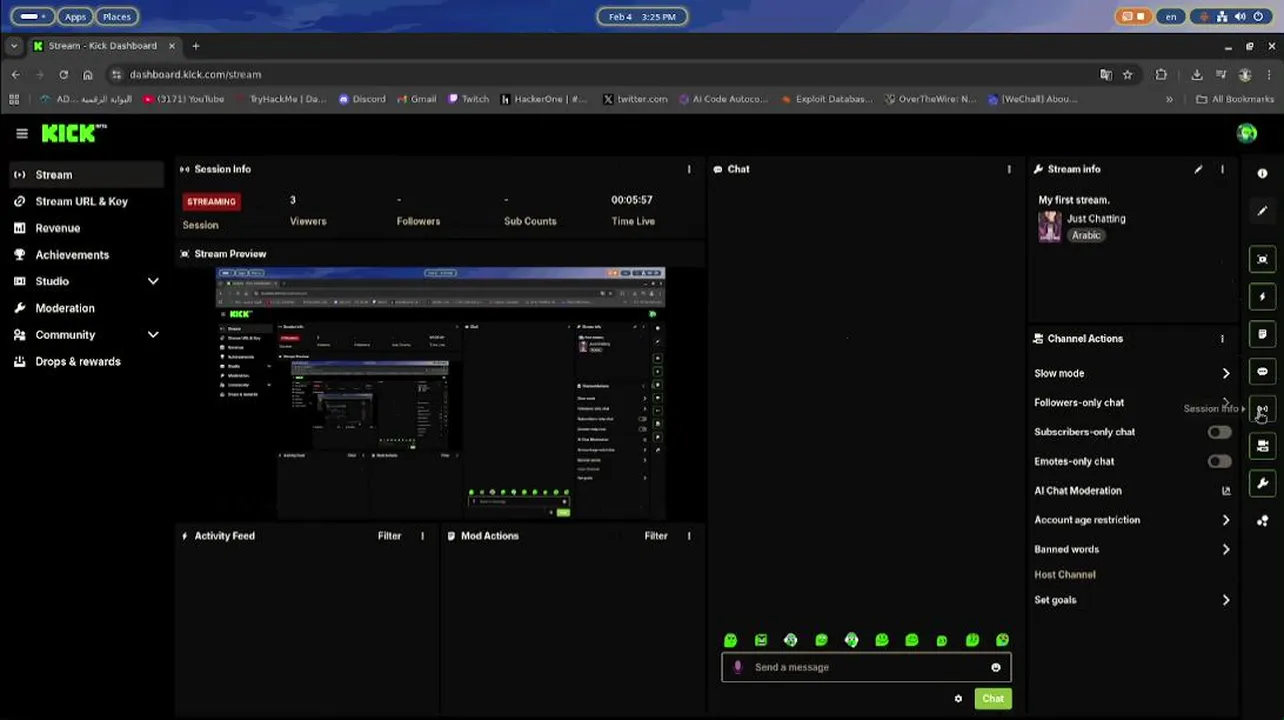Open Mod Actions Filter dropdown

[656, 536]
